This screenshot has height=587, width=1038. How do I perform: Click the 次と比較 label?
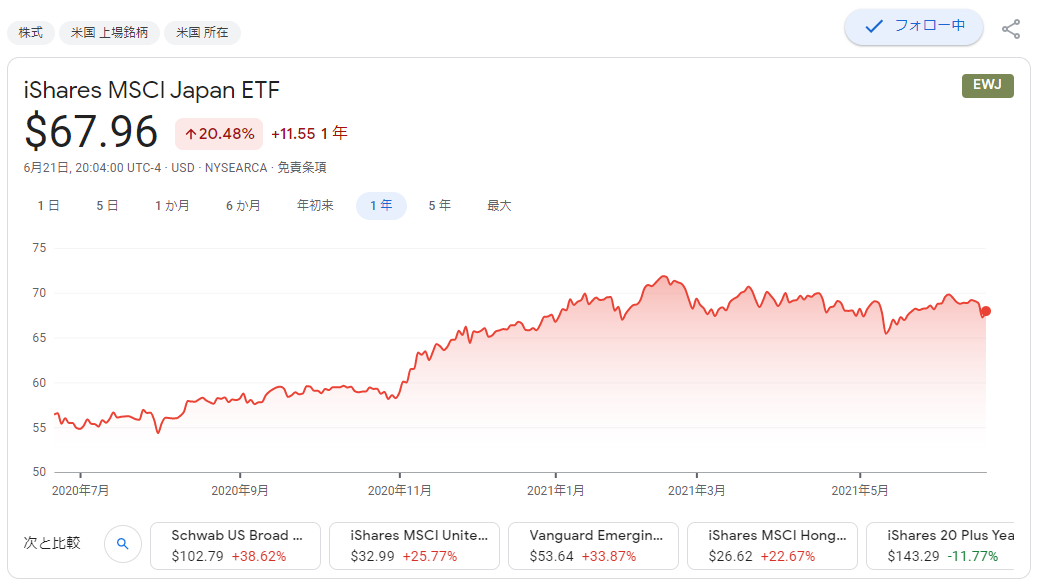[52, 543]
